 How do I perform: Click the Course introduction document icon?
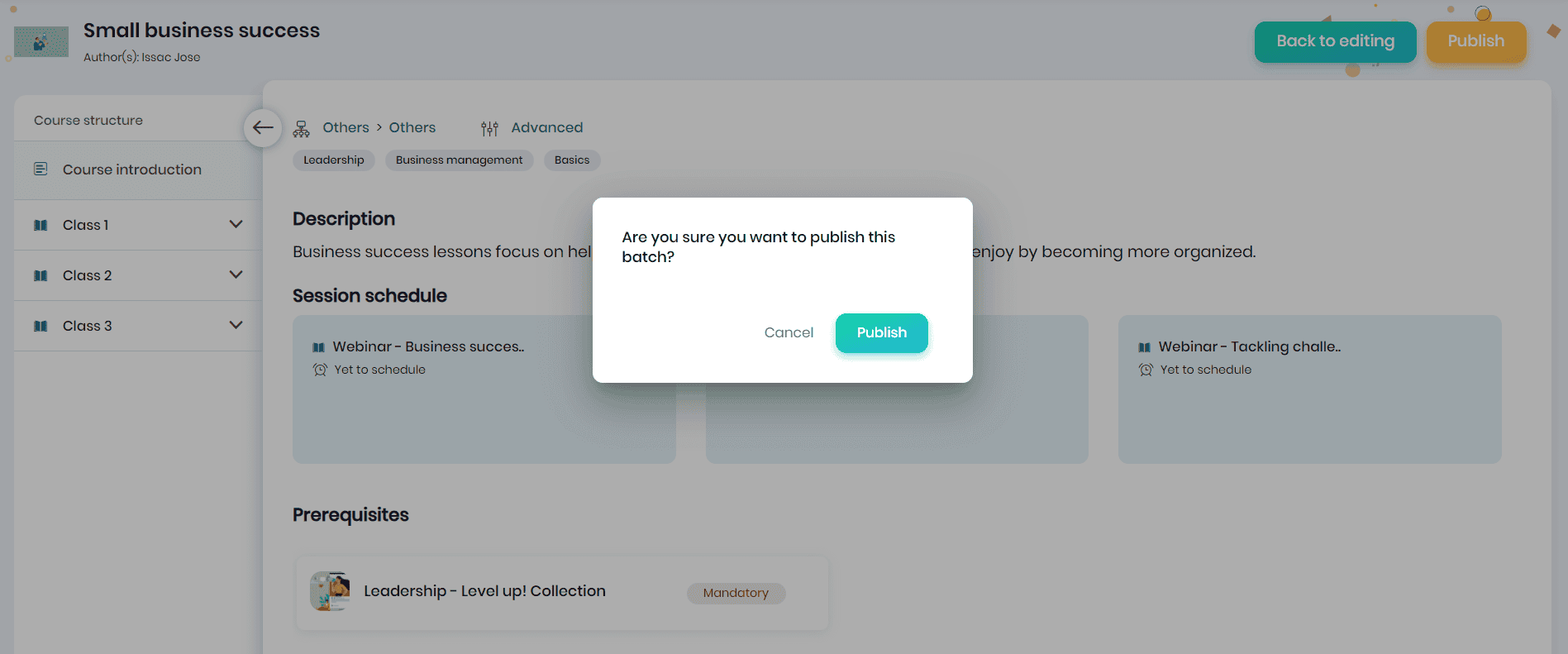(41, 169)
